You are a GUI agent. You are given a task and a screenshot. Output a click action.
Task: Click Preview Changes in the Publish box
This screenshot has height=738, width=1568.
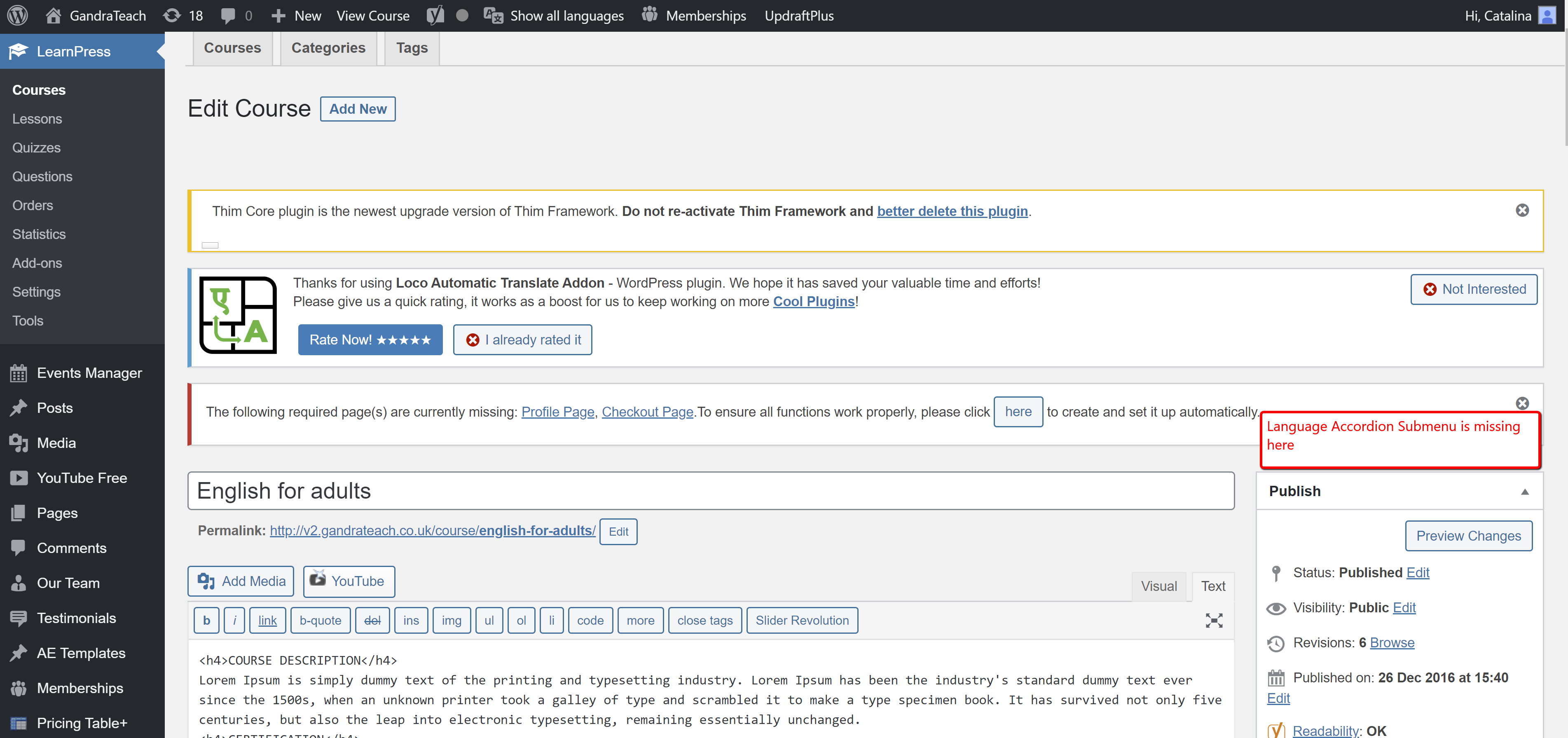[x=1469, y=536]
